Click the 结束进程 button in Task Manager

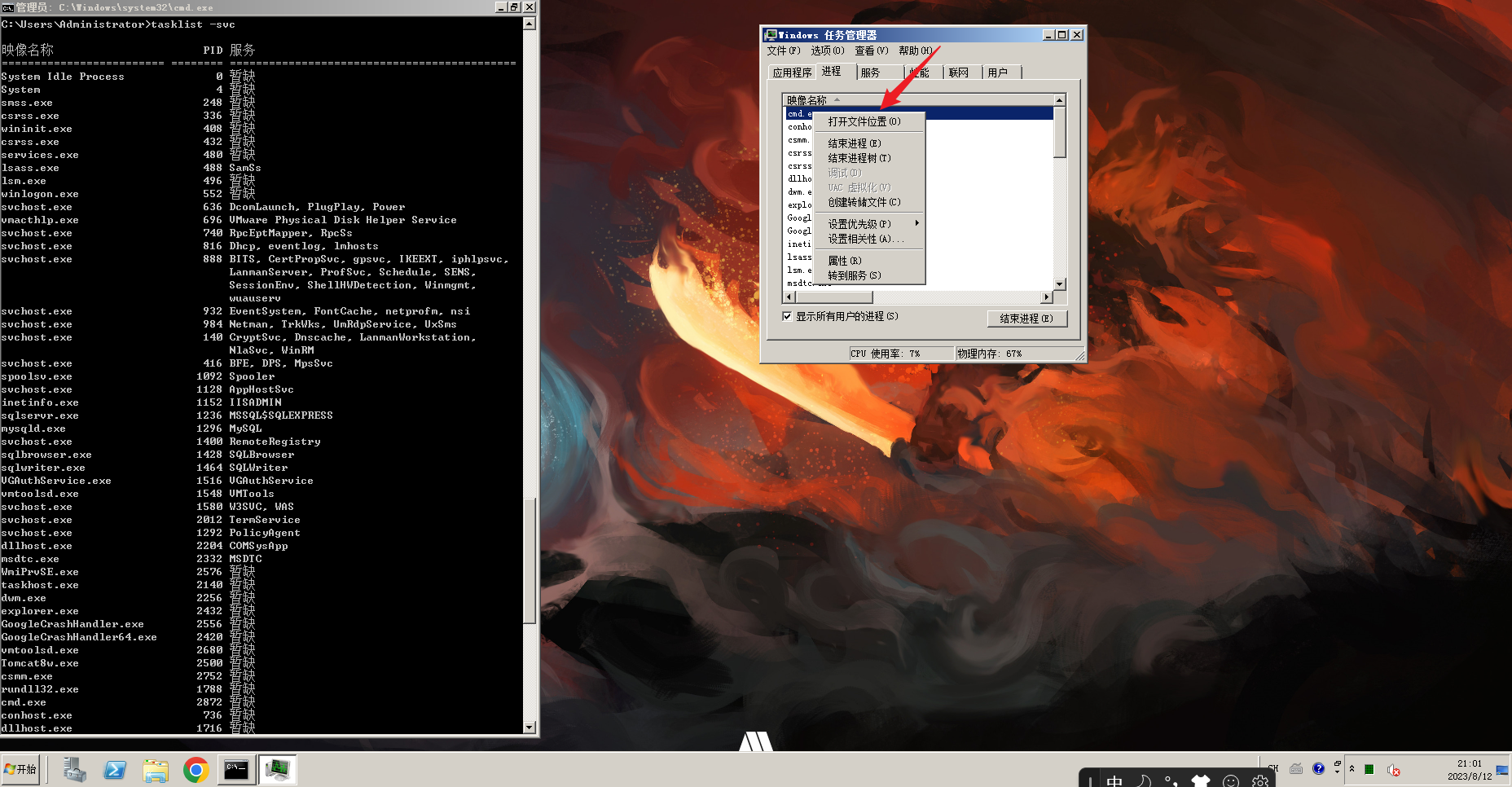pyautogui.click(x=1026, y=319)
